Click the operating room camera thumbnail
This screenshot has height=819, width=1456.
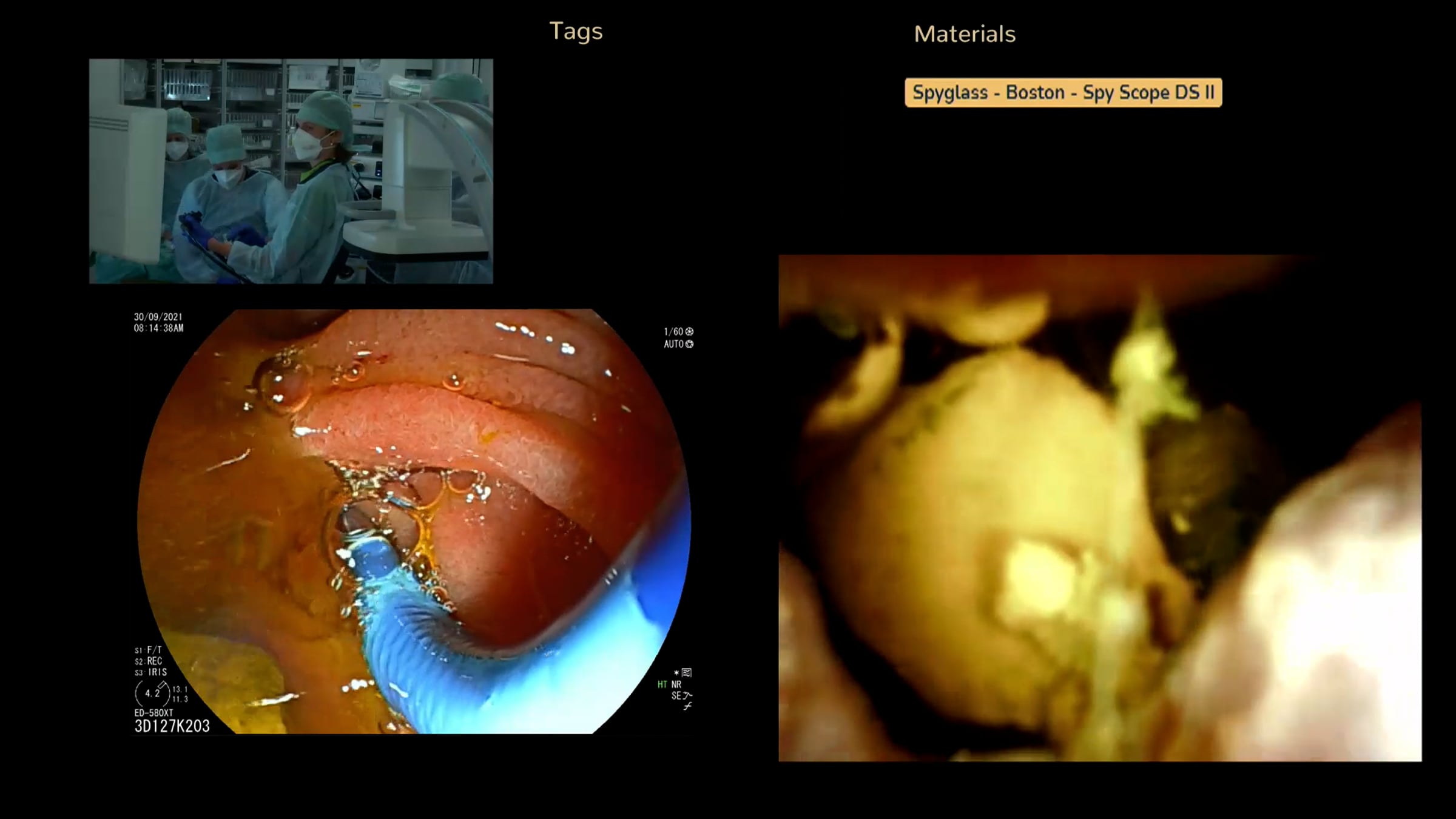pos(291,171)
